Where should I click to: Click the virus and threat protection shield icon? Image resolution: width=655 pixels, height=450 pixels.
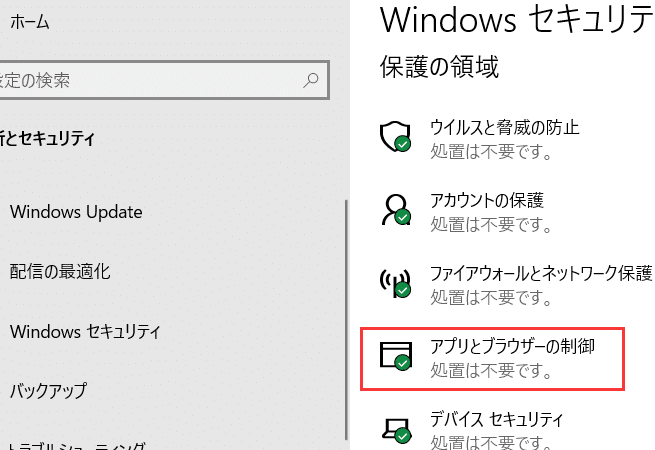click(x=395, y=136)
